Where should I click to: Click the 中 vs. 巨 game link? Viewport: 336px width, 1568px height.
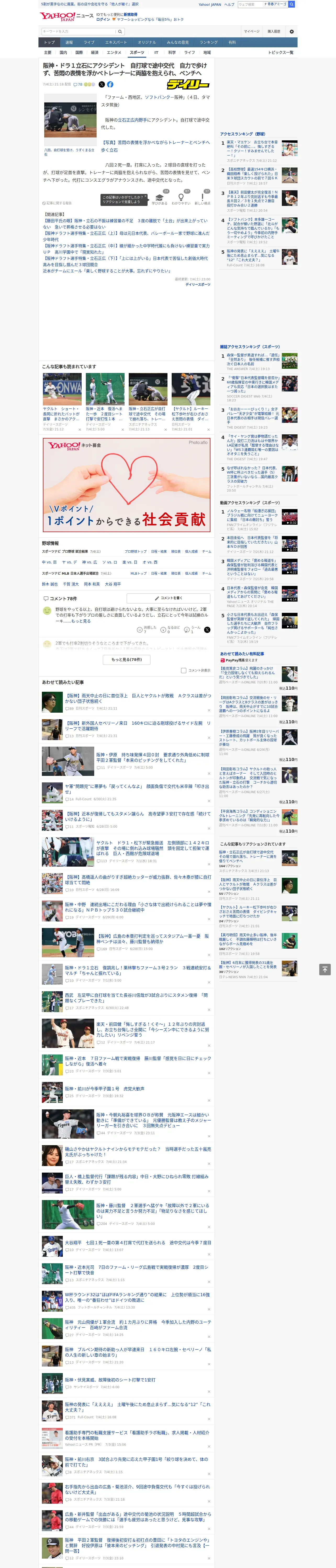coord(49,562)
